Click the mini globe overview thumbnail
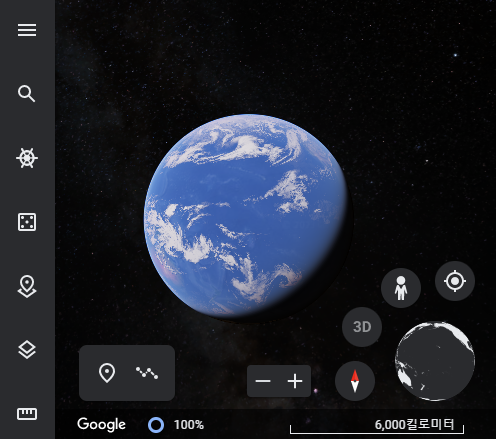496x439 pixels. pos(435,361)
